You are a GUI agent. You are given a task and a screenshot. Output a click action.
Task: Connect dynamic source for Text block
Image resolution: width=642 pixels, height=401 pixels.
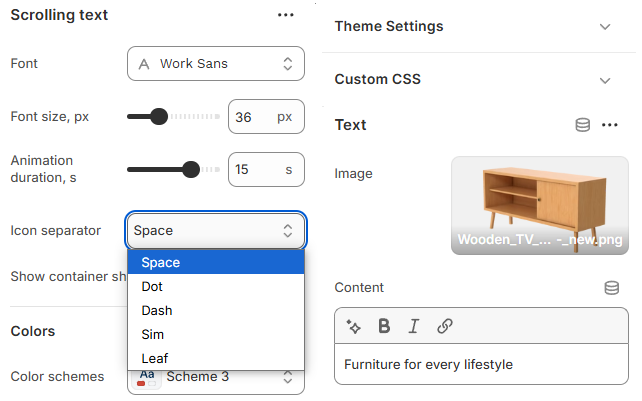point(583,125)
